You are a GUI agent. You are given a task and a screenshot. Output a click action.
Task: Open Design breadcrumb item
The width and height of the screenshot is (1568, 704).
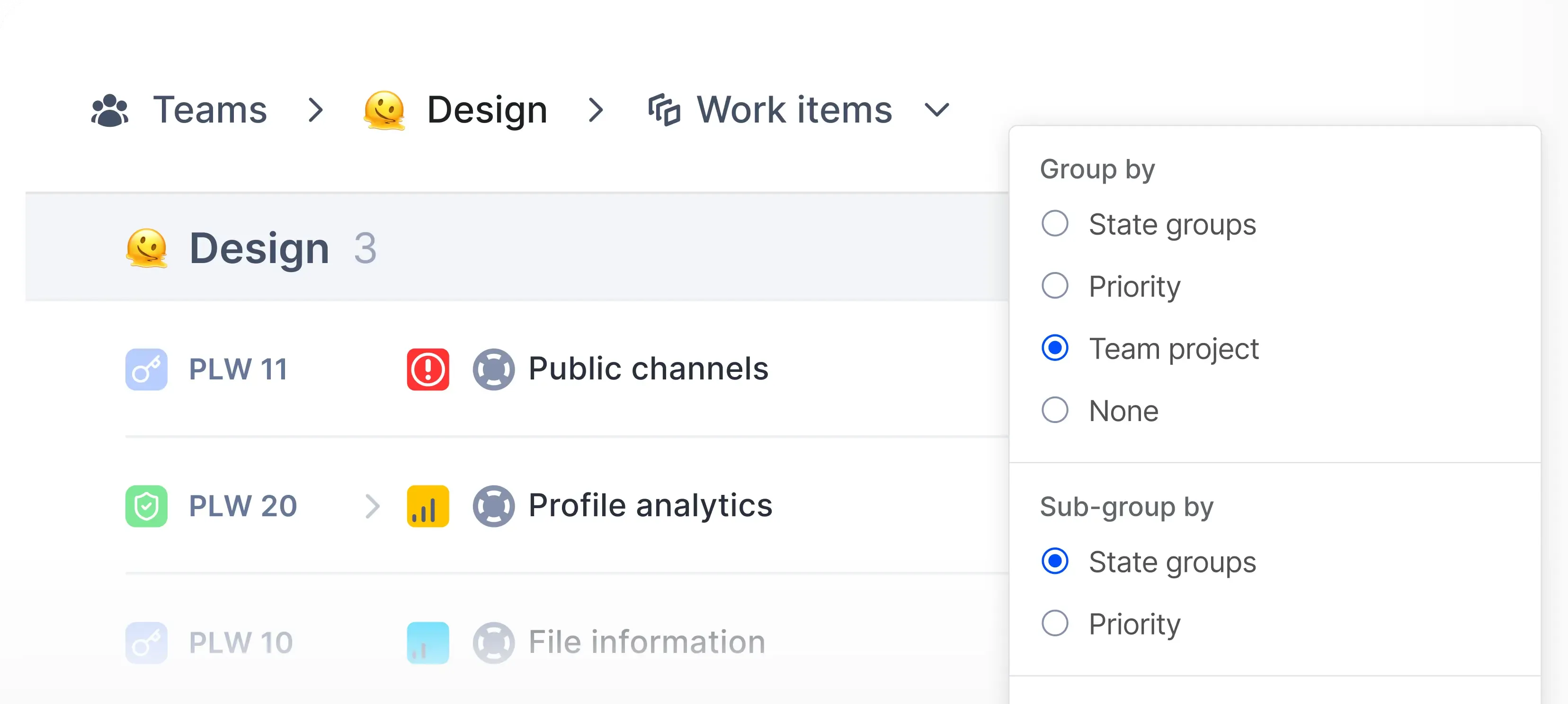tap(487, 110)
